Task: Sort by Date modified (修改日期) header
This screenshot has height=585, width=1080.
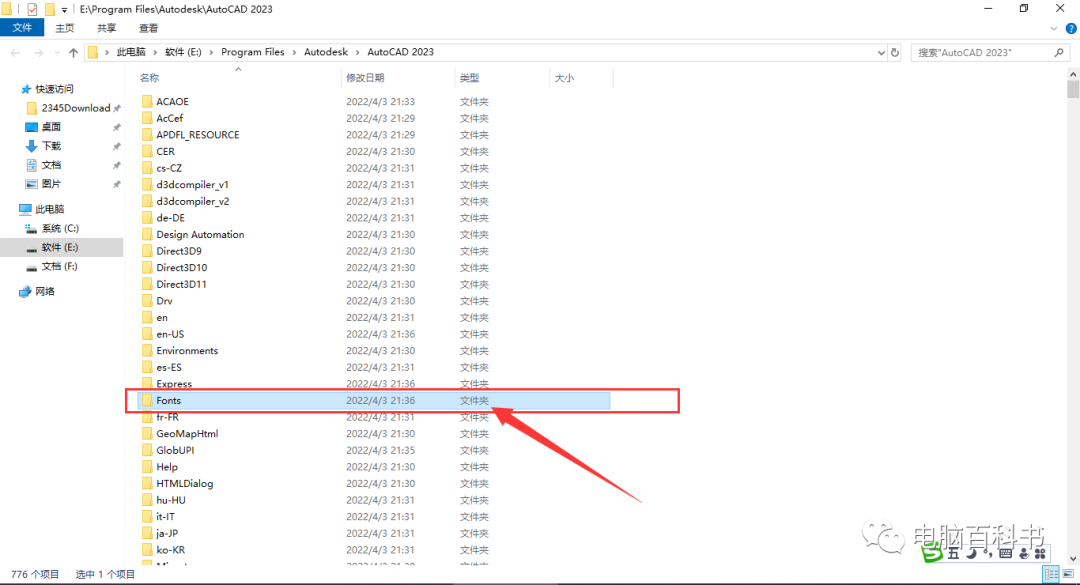Action: click(x=365, y=78)
